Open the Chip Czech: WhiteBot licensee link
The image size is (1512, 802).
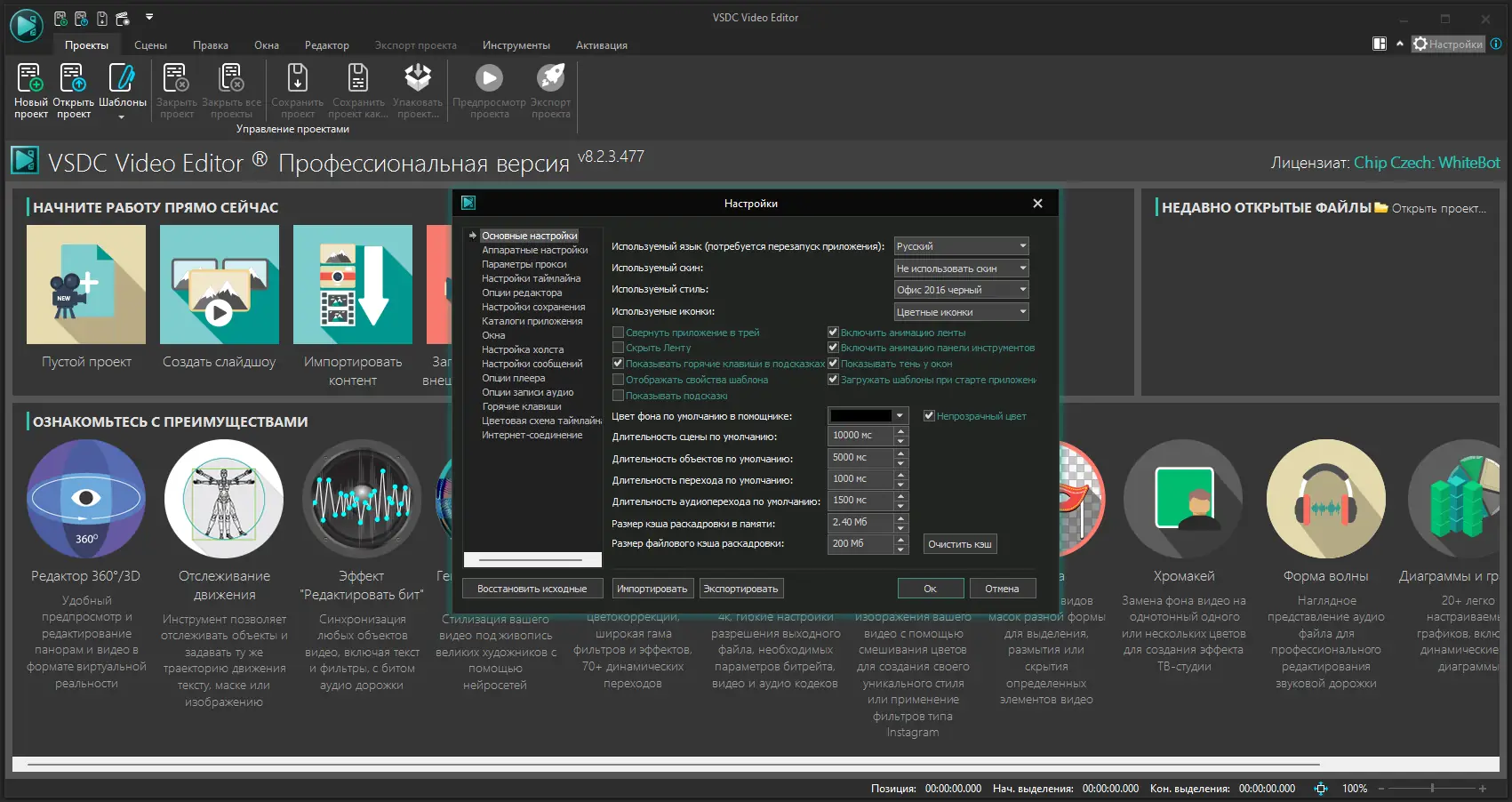[x=1427, y=163]
